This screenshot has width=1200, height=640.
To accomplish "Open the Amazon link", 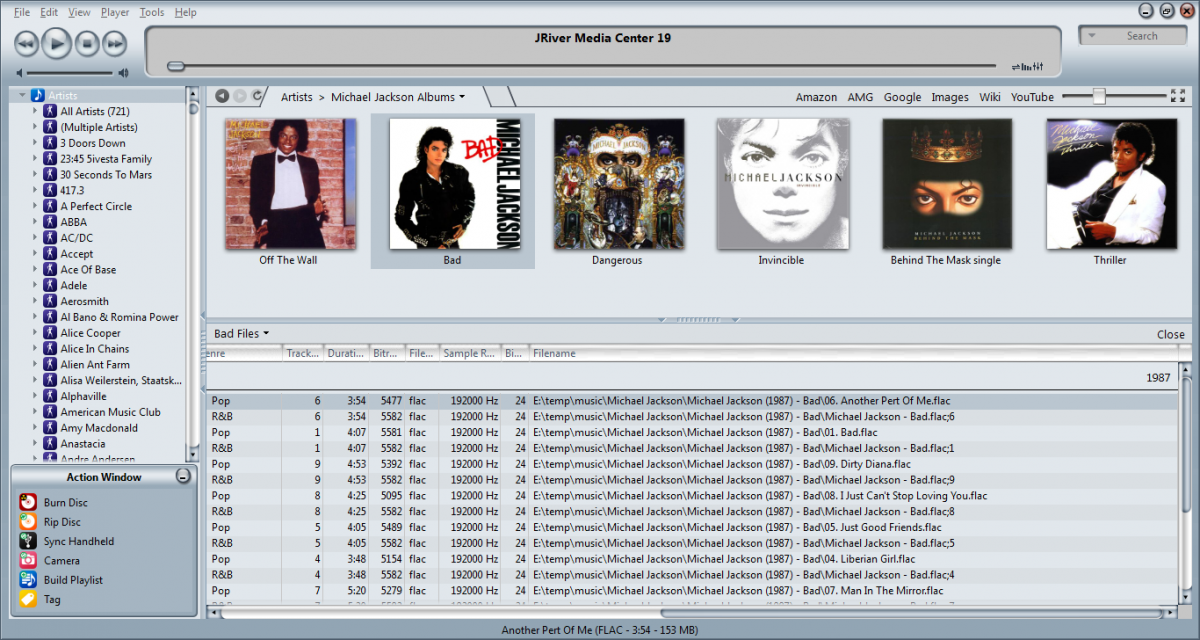I will (816, 97).
